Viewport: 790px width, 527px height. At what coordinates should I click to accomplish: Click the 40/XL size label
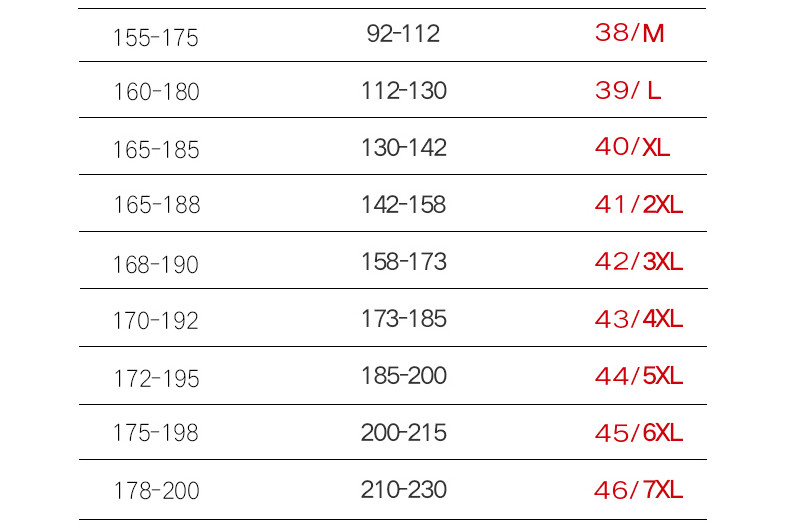[x=632, y=147]
